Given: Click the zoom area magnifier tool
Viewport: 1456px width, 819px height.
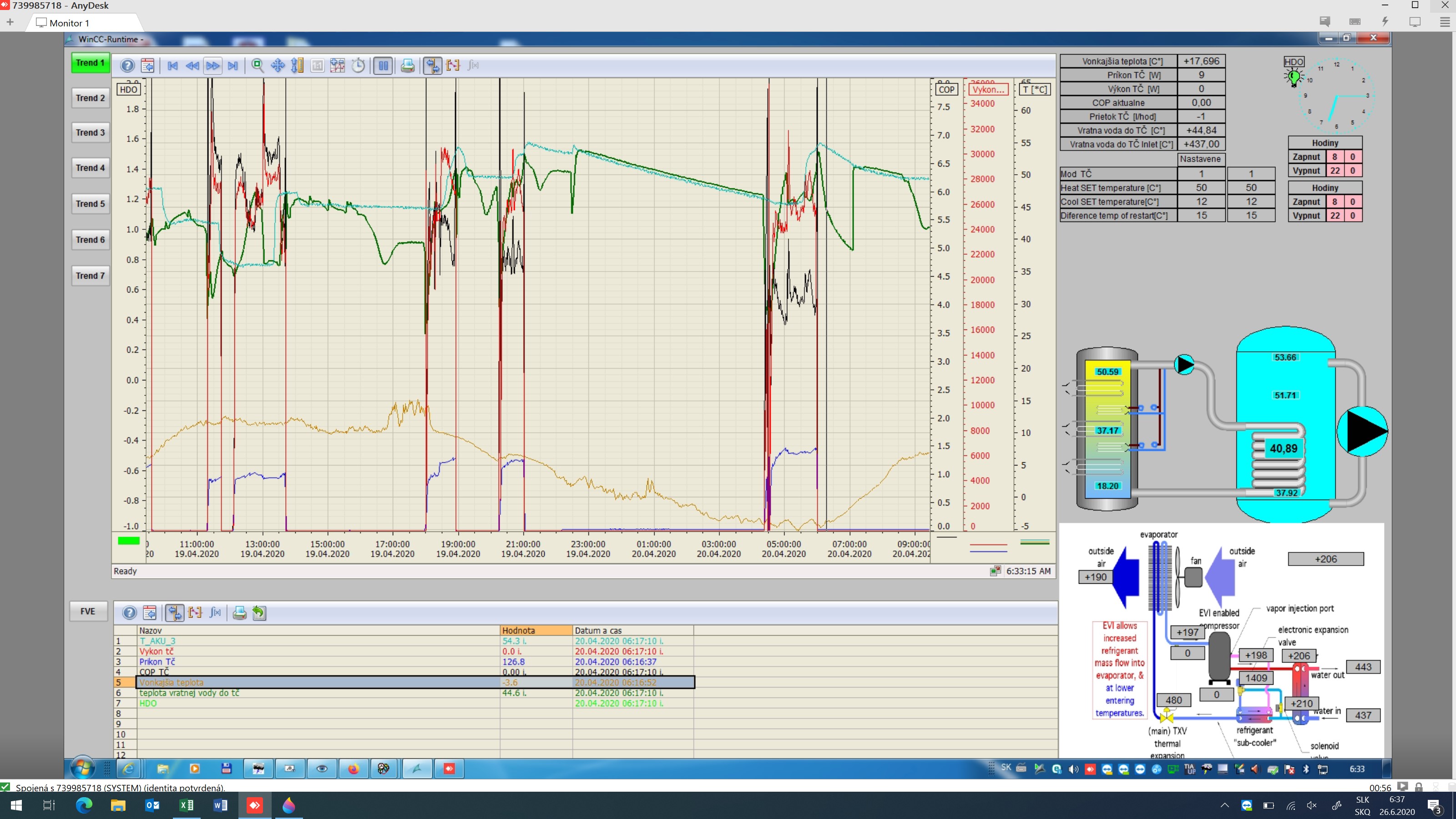Looking at the screenshot, I should 258,66.
